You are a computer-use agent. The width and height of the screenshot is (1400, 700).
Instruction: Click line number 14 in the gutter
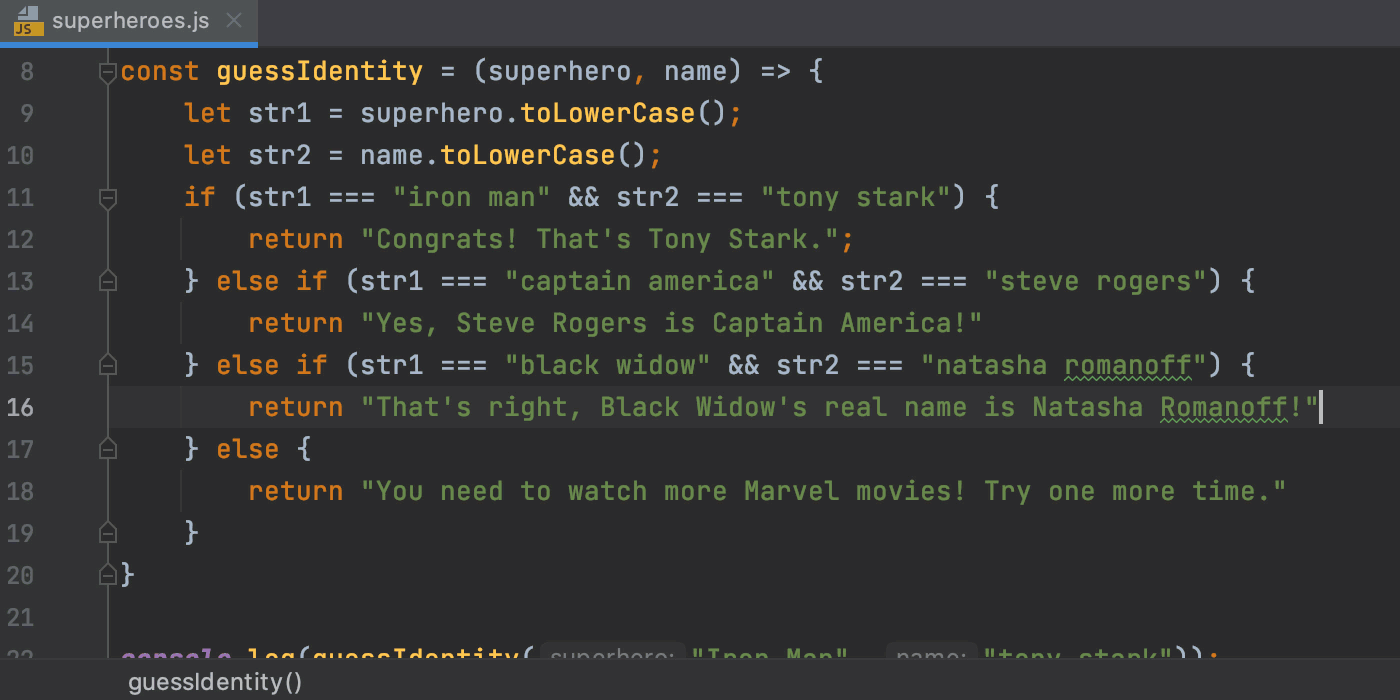click(x=20, y=324)
